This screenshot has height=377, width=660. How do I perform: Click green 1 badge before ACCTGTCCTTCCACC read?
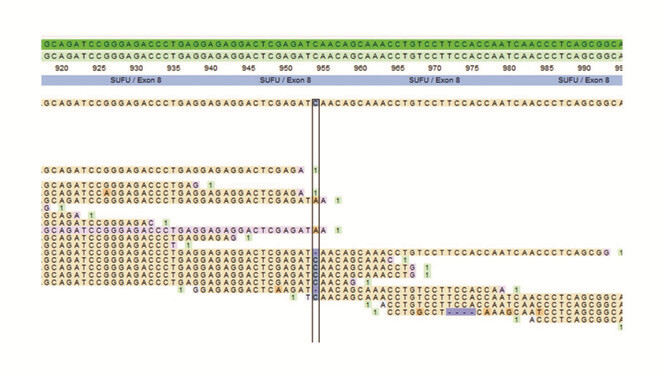pos(368,305)
